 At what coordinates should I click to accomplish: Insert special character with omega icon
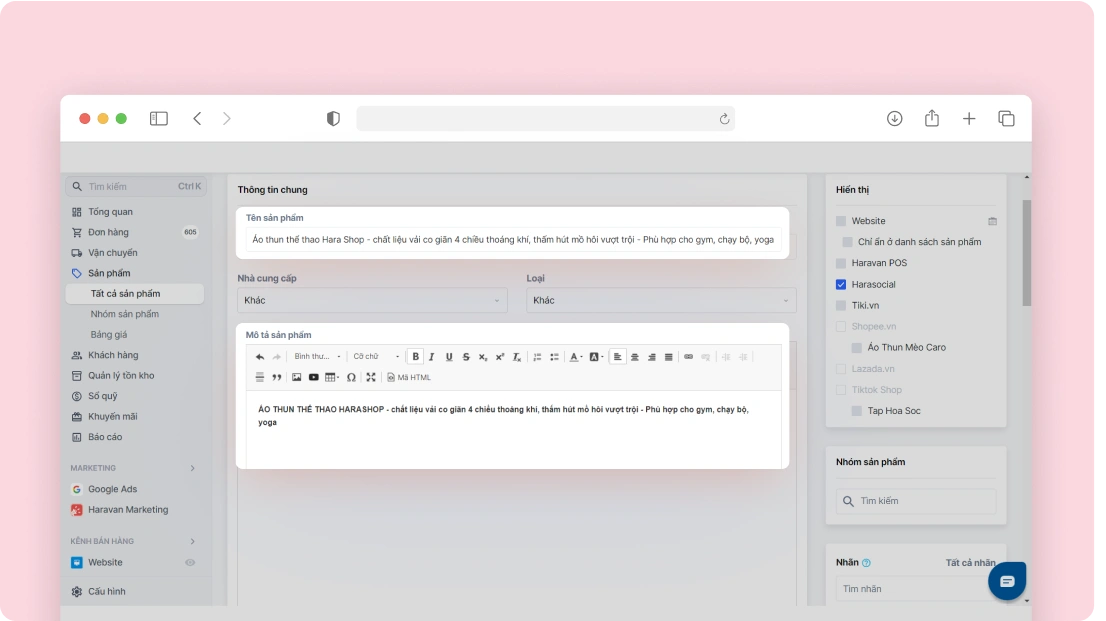351,377
